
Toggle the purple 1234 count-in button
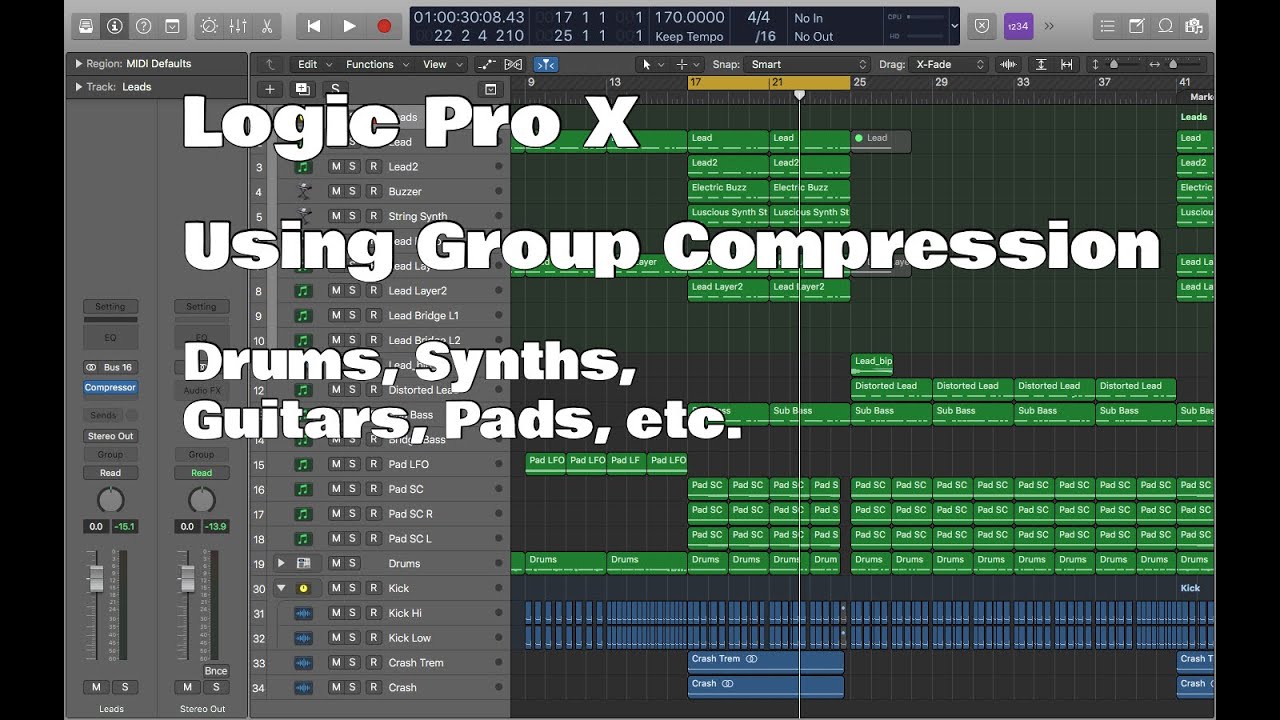point(1018,26)
